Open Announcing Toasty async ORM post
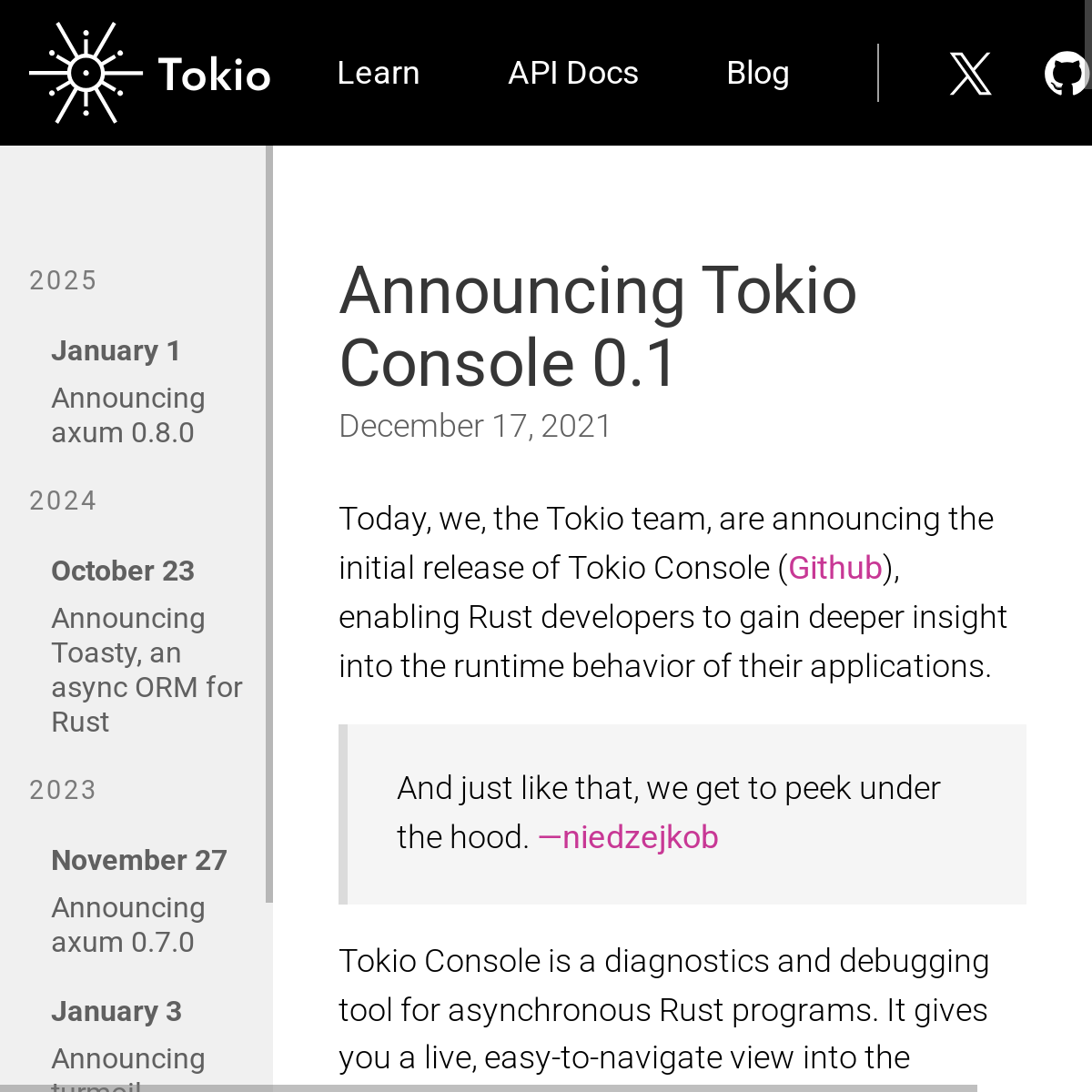 coord(146,670)
